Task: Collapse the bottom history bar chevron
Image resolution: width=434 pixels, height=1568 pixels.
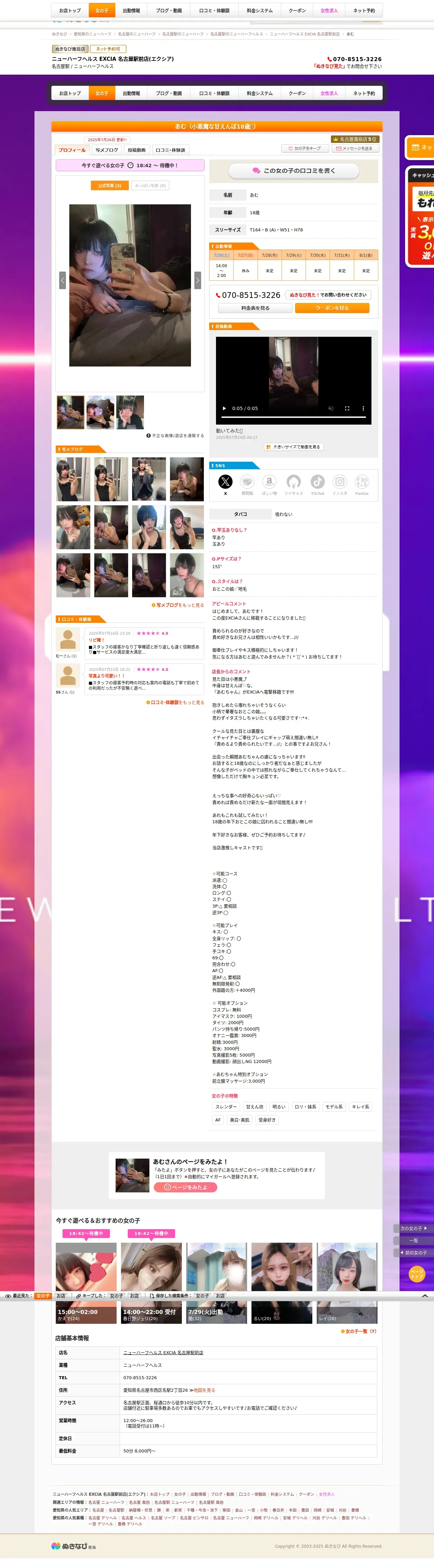Action: [425, 1296]
